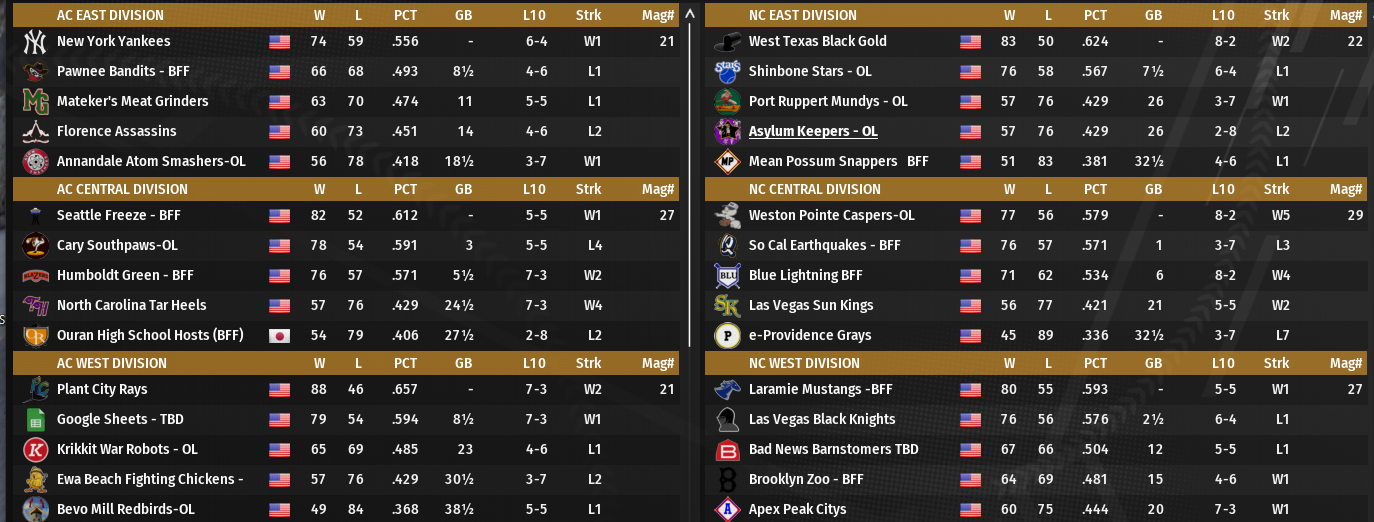Click the e-Providence Grays logo
1374x522 pixels.
(727, 336)
